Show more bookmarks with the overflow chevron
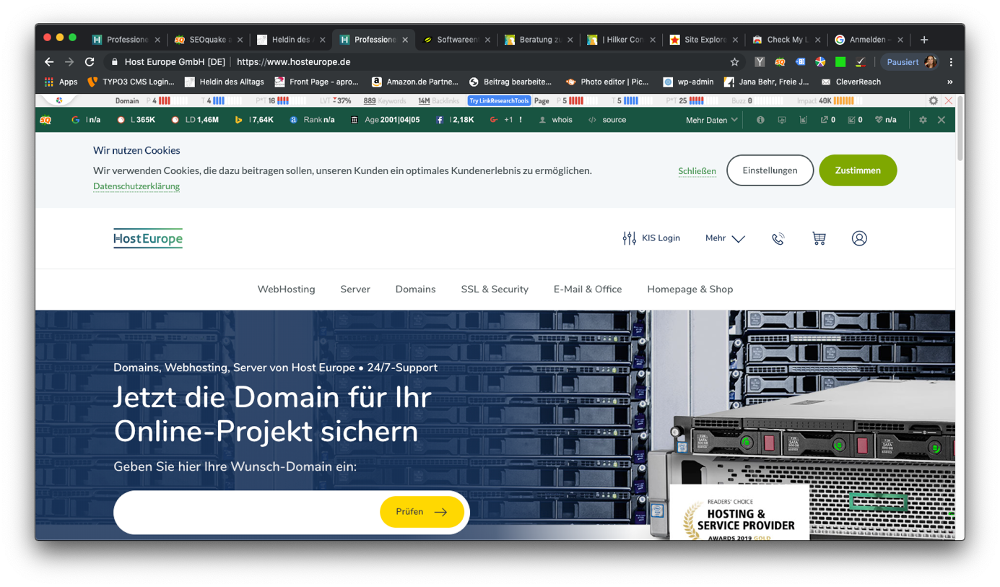Image resolution: width=1000 pixels, height=587 pixels. 950,82
